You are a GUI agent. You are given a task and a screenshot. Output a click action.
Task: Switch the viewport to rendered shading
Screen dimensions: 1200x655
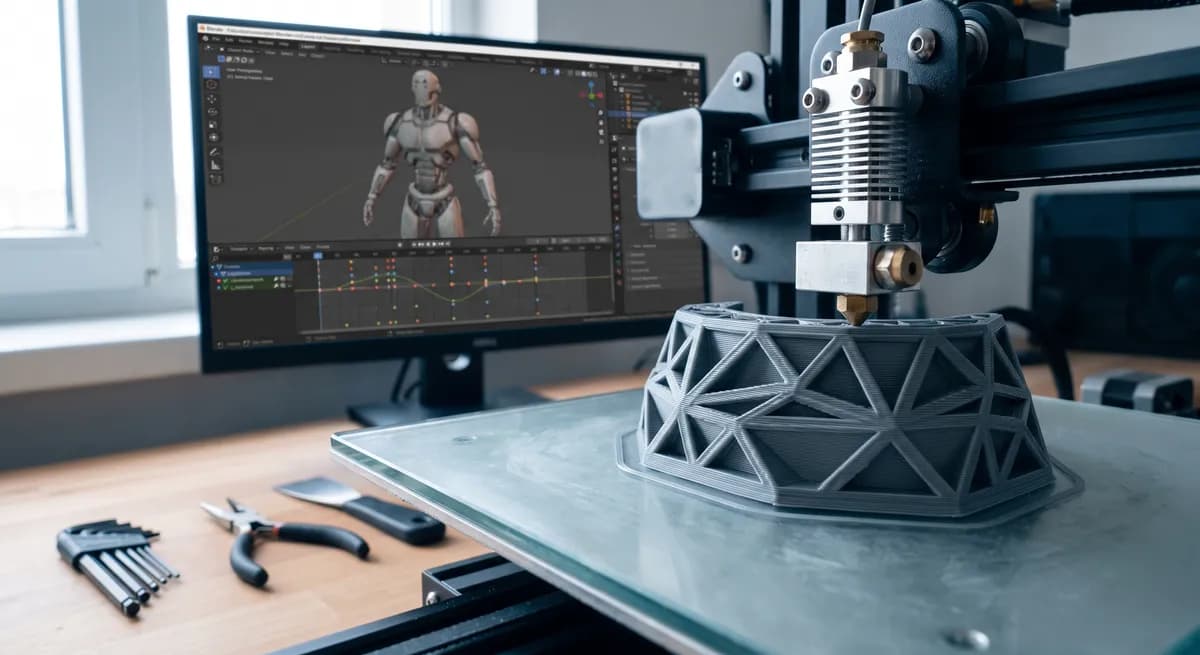[595, 74]
